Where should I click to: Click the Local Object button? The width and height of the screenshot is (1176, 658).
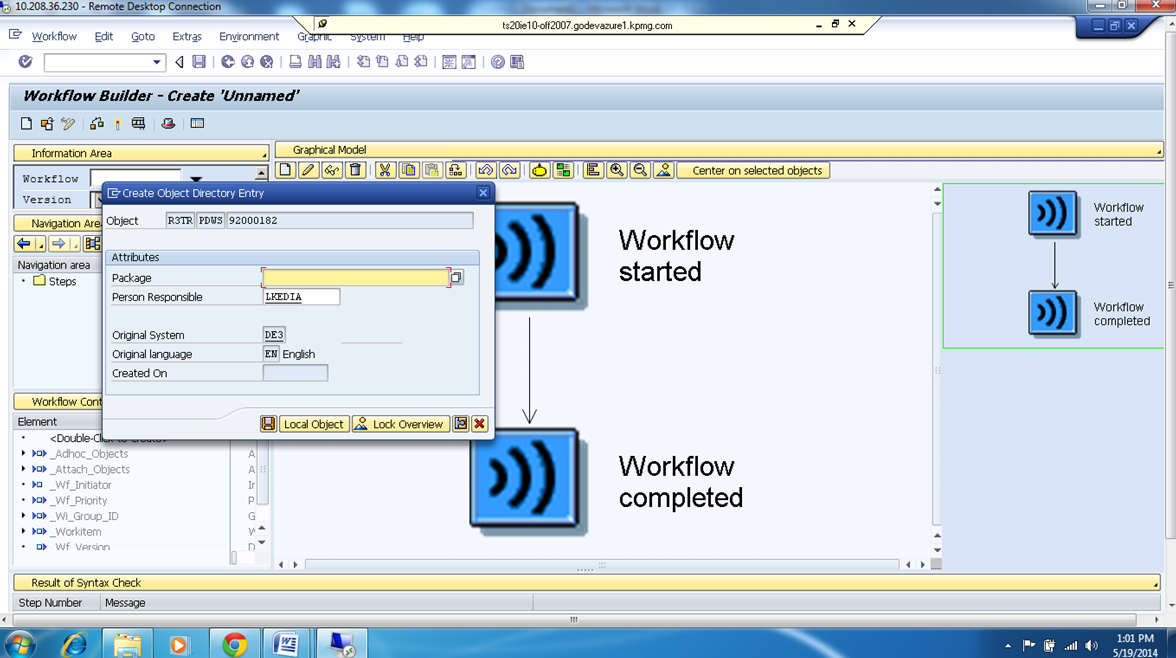(x=313, y=423)
